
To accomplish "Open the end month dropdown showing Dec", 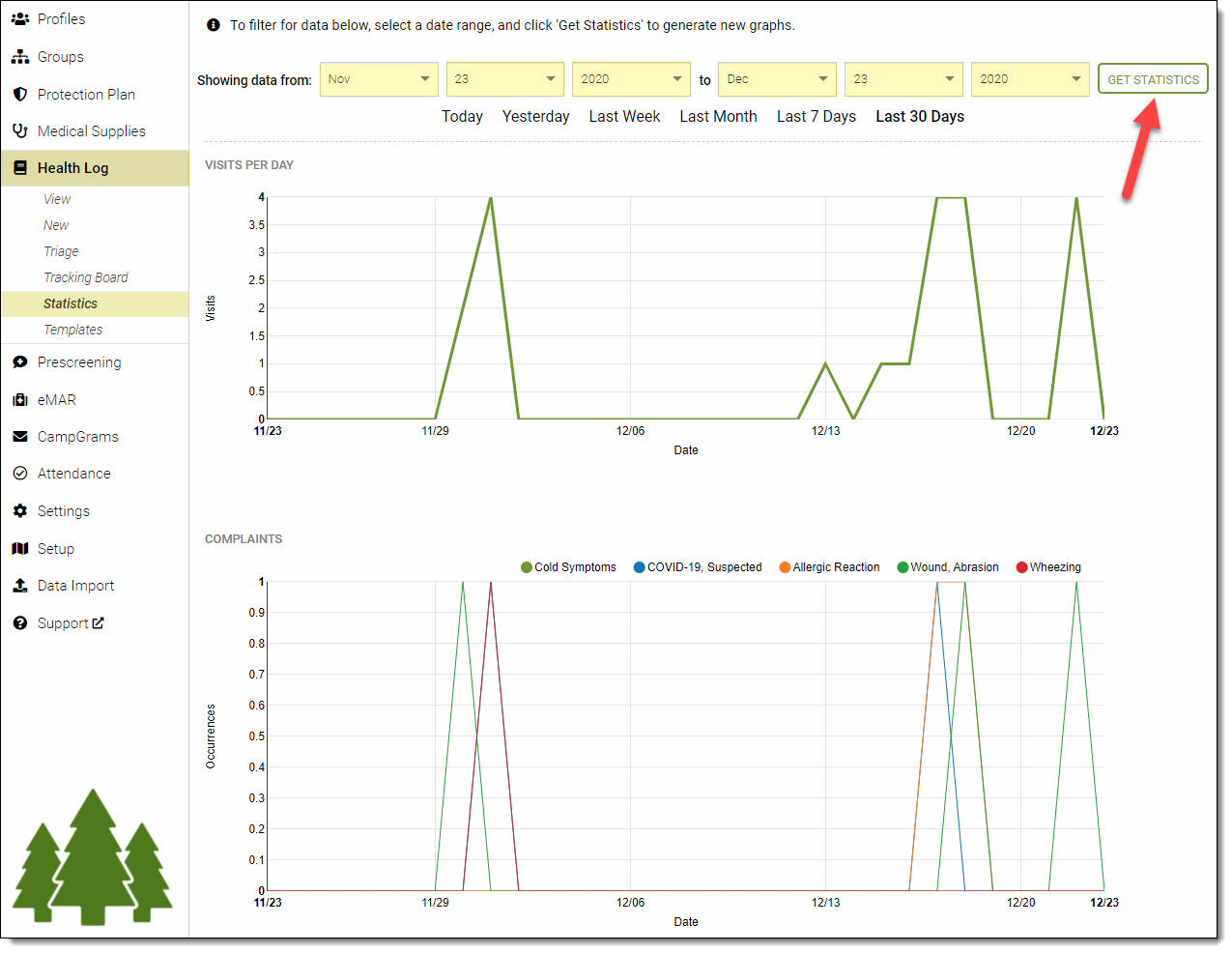I will (x=777, y=79).
